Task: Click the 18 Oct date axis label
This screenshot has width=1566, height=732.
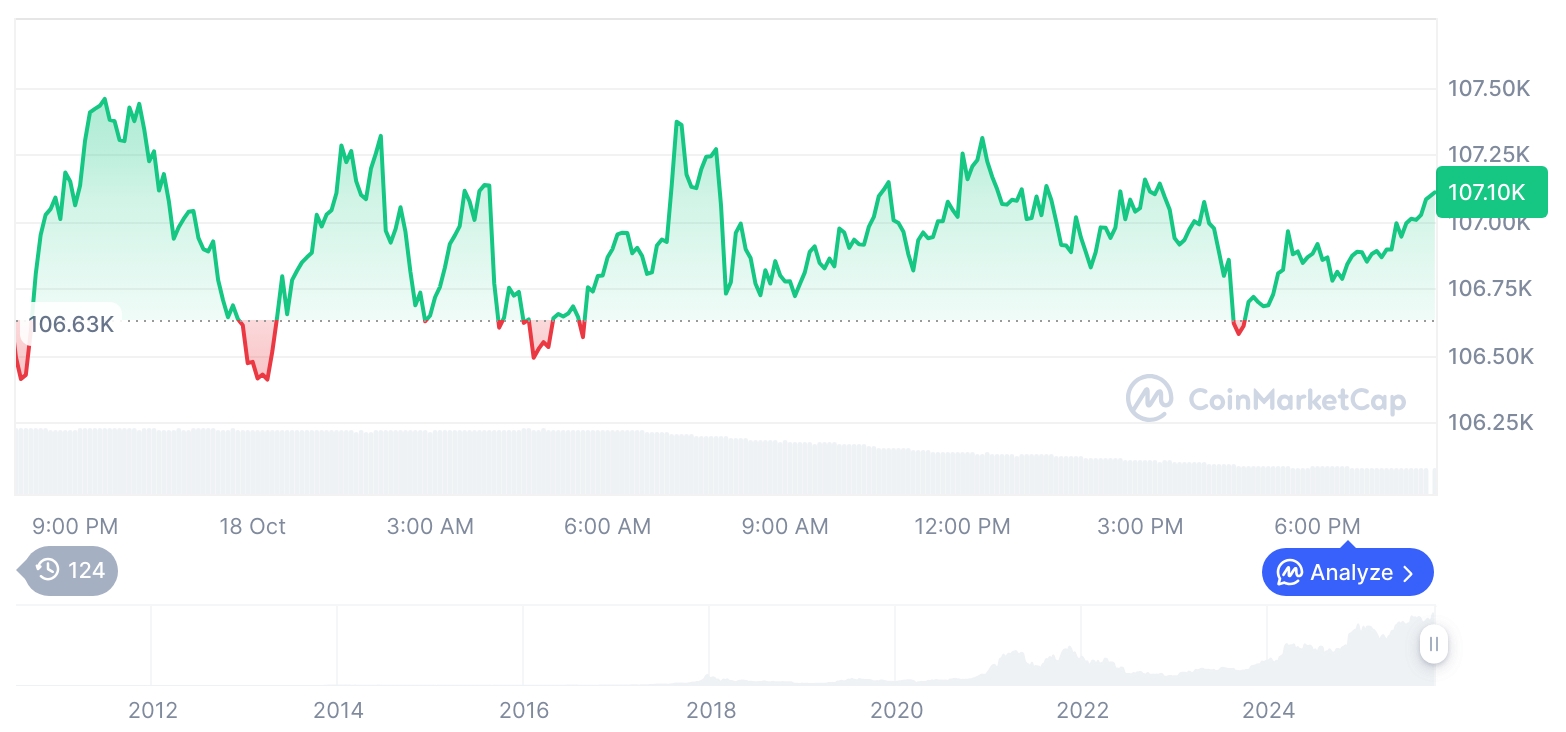Action: (252, 526)
